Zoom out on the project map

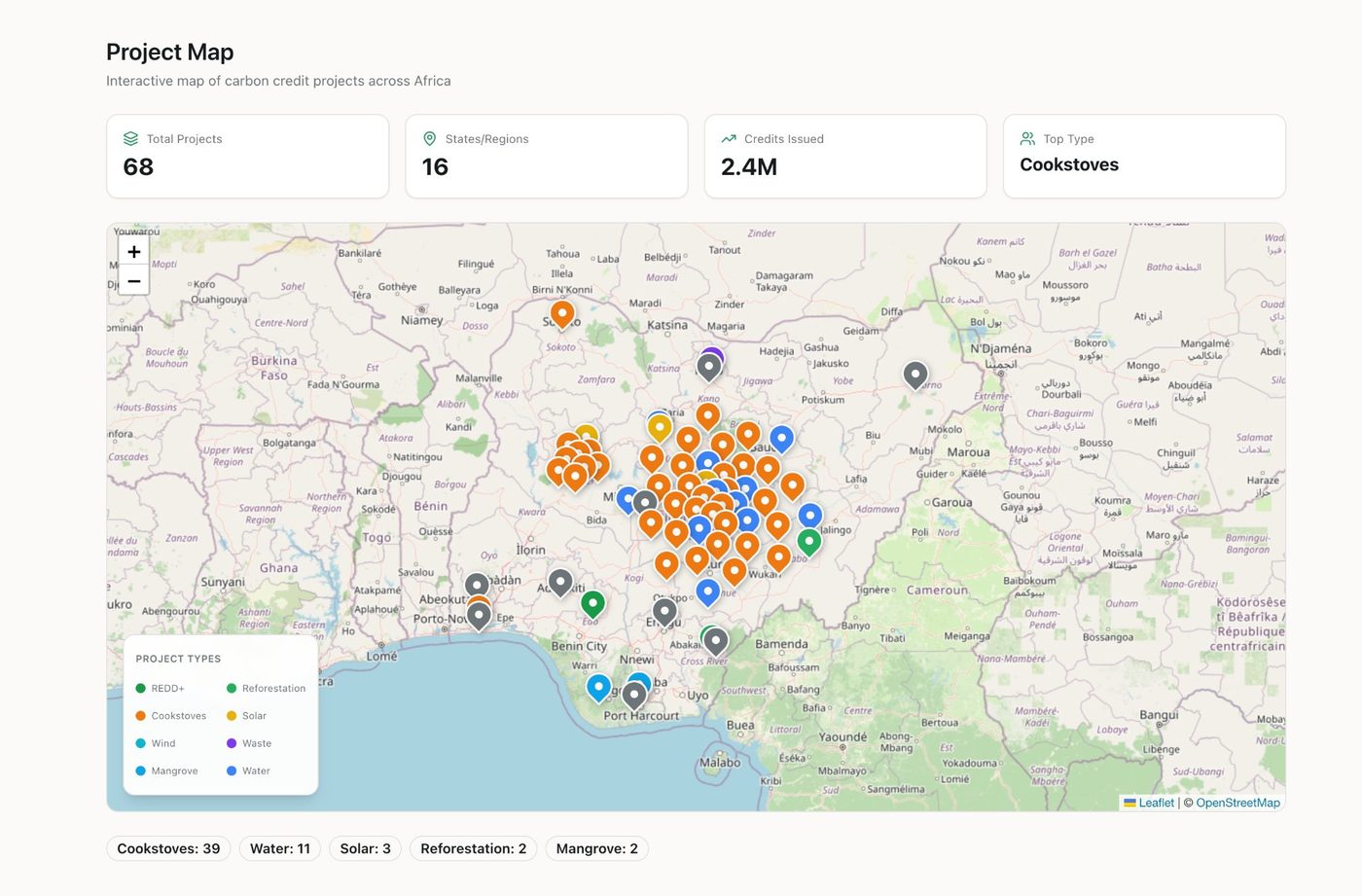[134, 280]
